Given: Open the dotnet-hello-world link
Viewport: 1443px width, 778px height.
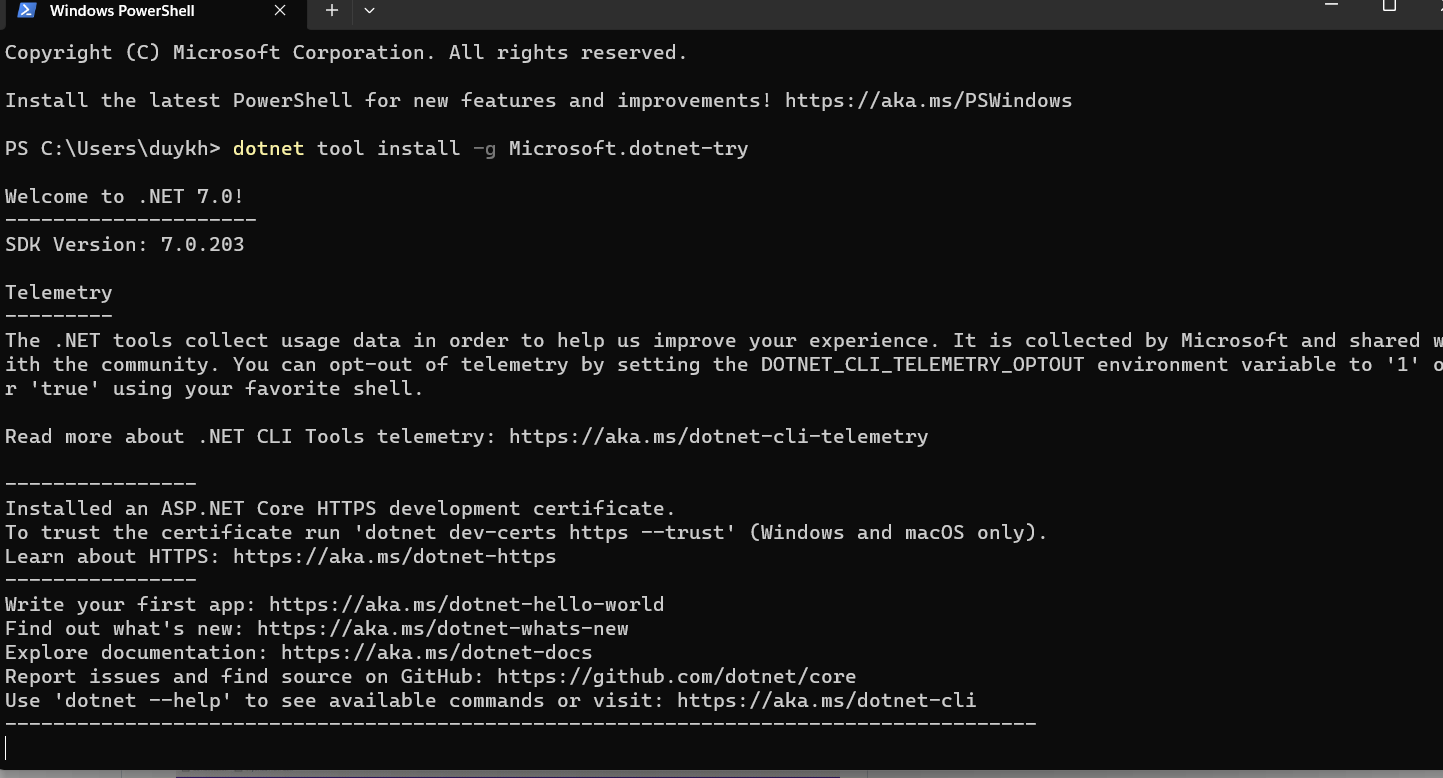Looking at the screenshot, I should [x=466, y=604].
